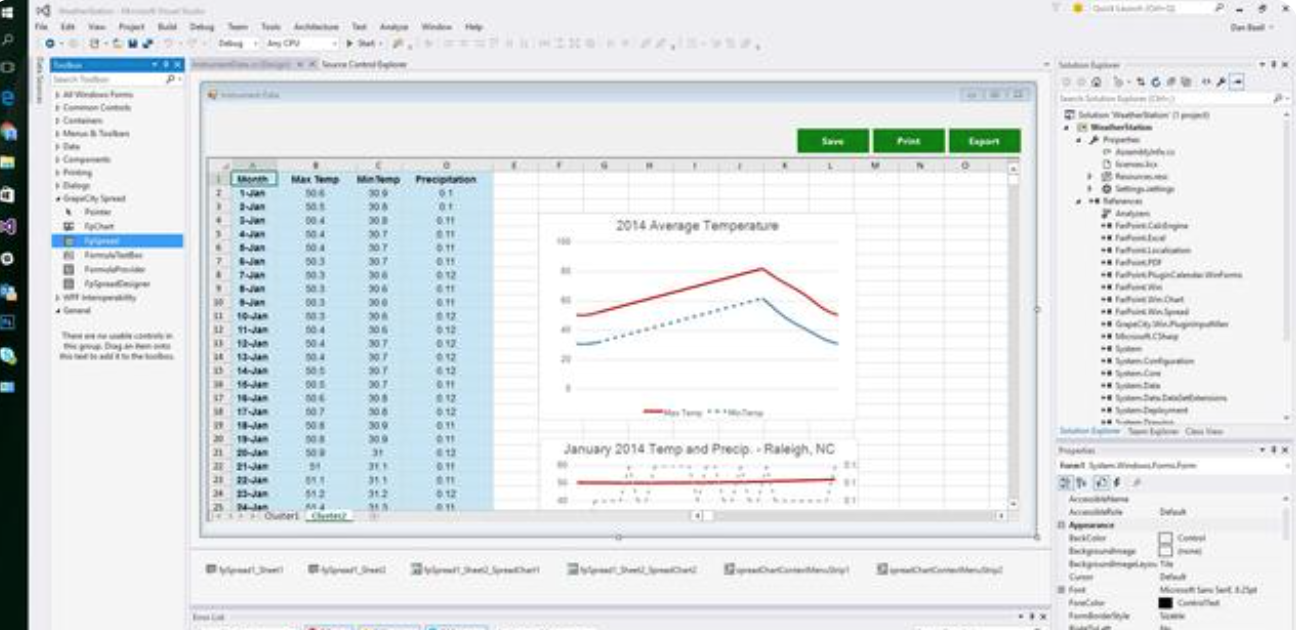Click the Search Toolbox input field
1296x630 pixels.
pyautogui.click(x=110, y=79)
